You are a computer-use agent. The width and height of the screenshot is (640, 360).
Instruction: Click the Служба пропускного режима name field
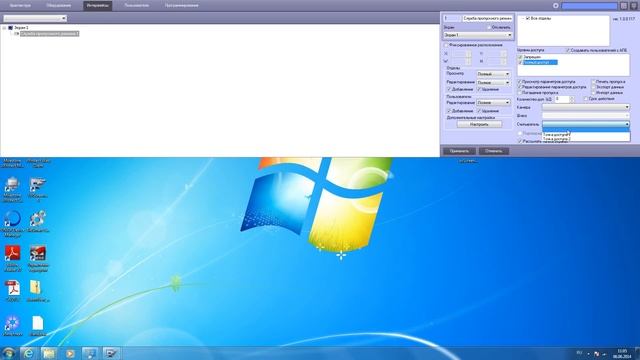click(487, 18)
